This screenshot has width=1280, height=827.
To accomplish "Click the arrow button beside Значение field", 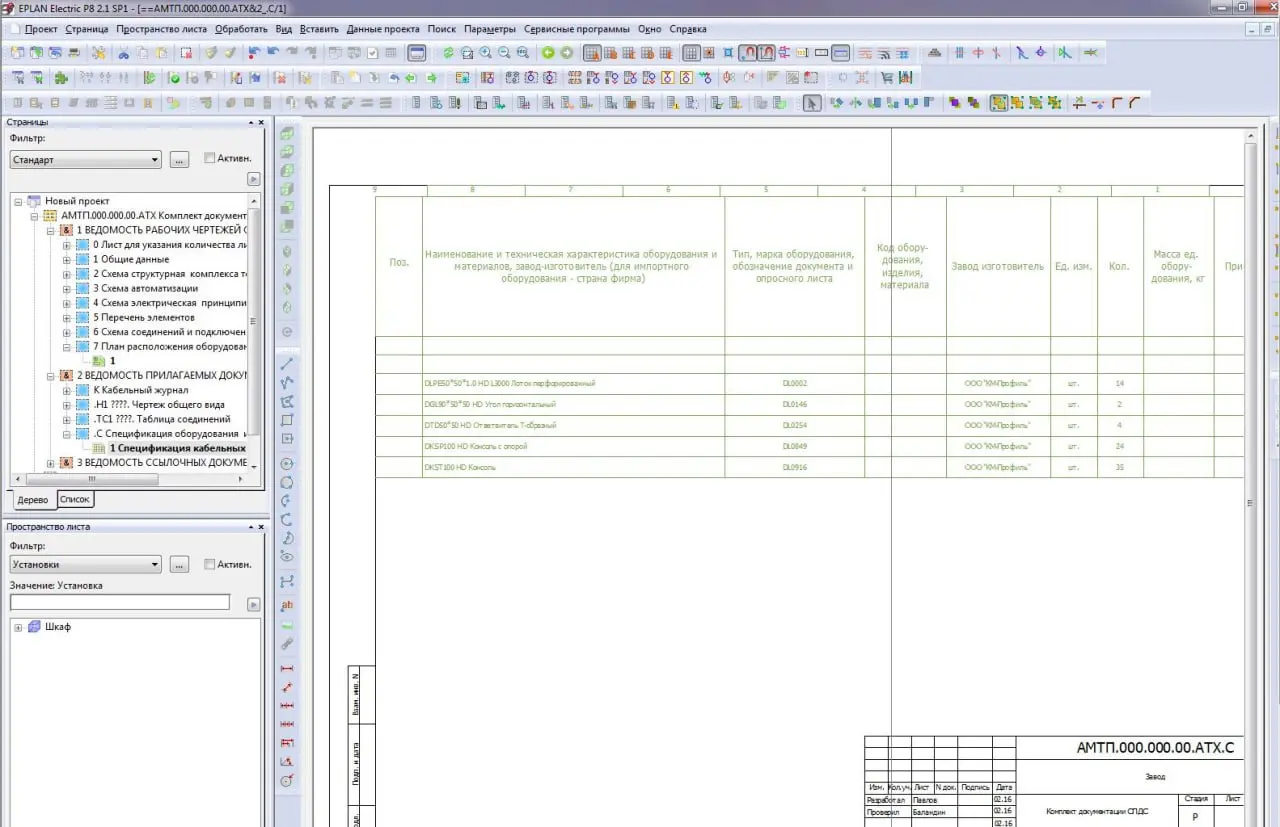I will 253,604.
